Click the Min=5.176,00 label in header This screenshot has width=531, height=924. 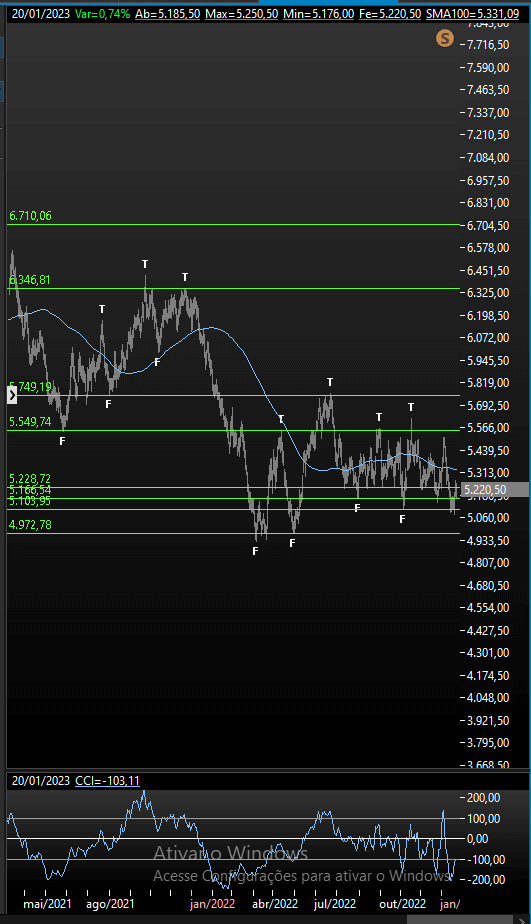tap(319, 14)
